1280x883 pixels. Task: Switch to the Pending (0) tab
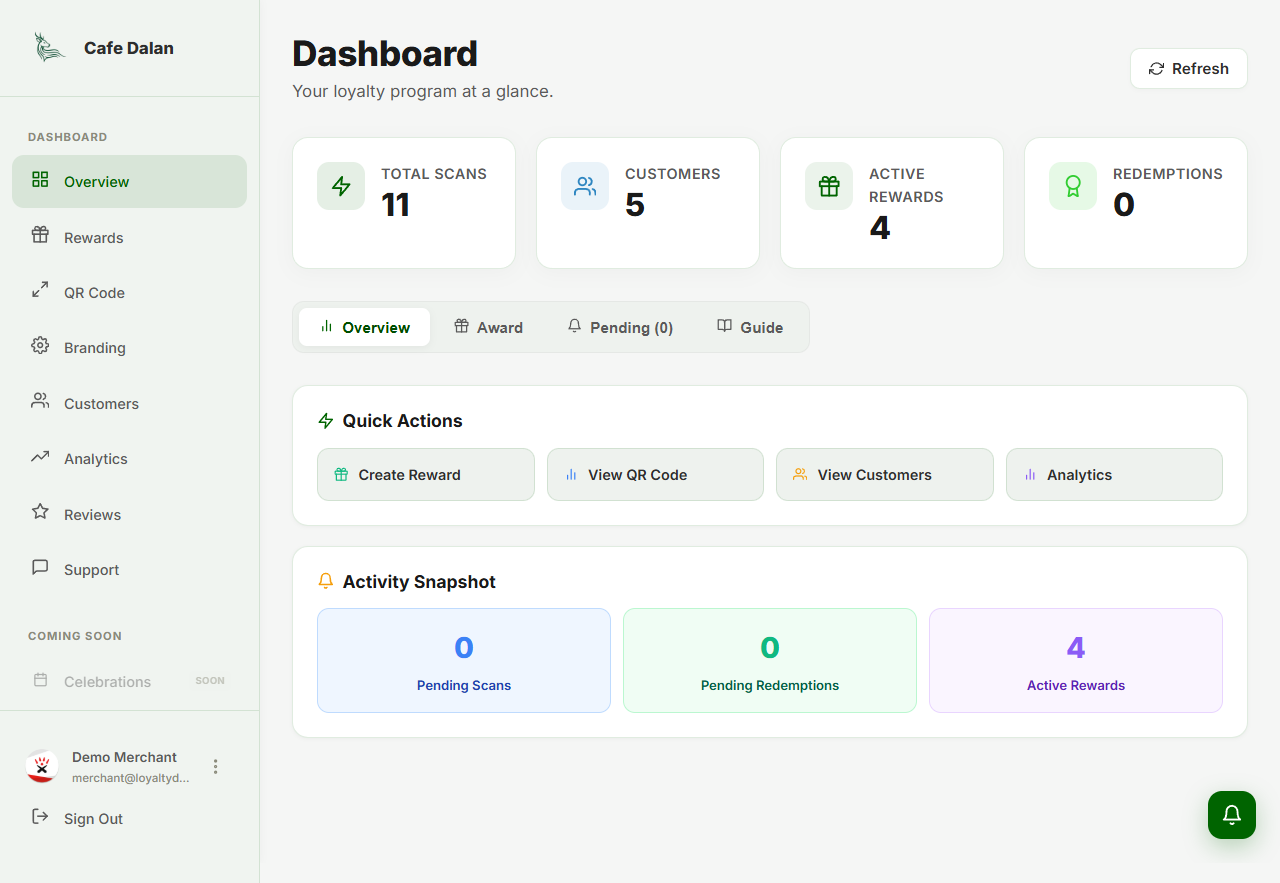620,327
